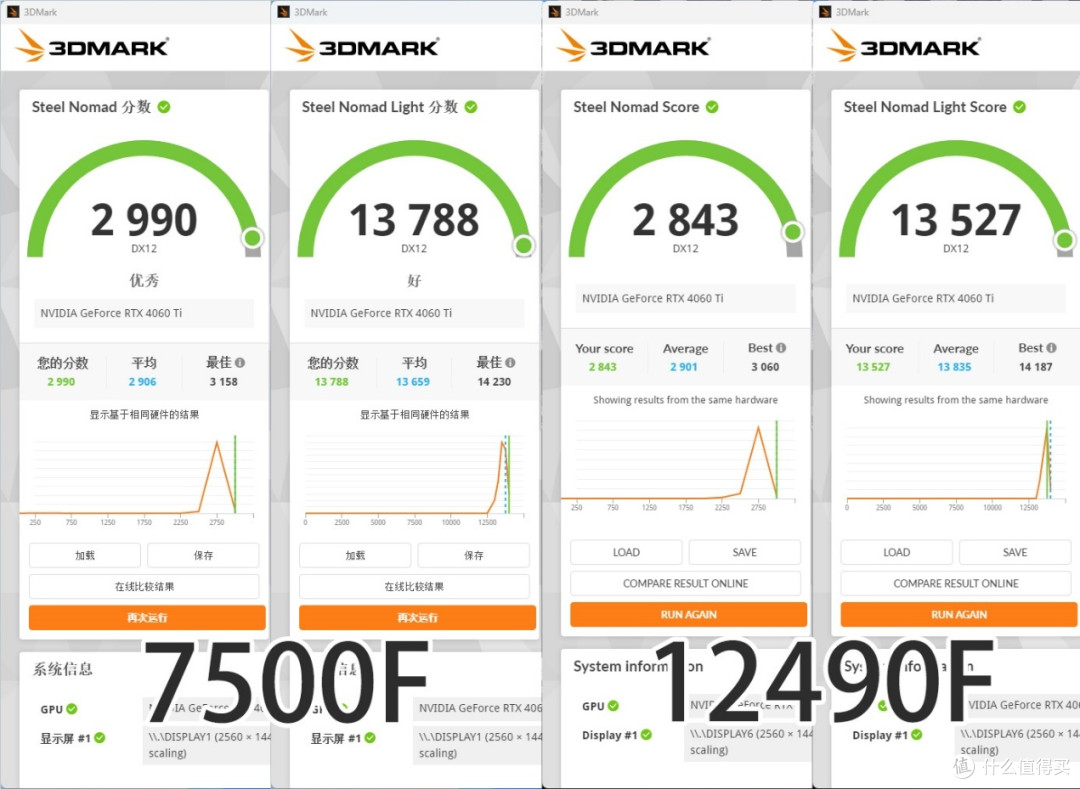Click info icon beside Best in Steel Nomad Light Score panel

(1051, 348)
